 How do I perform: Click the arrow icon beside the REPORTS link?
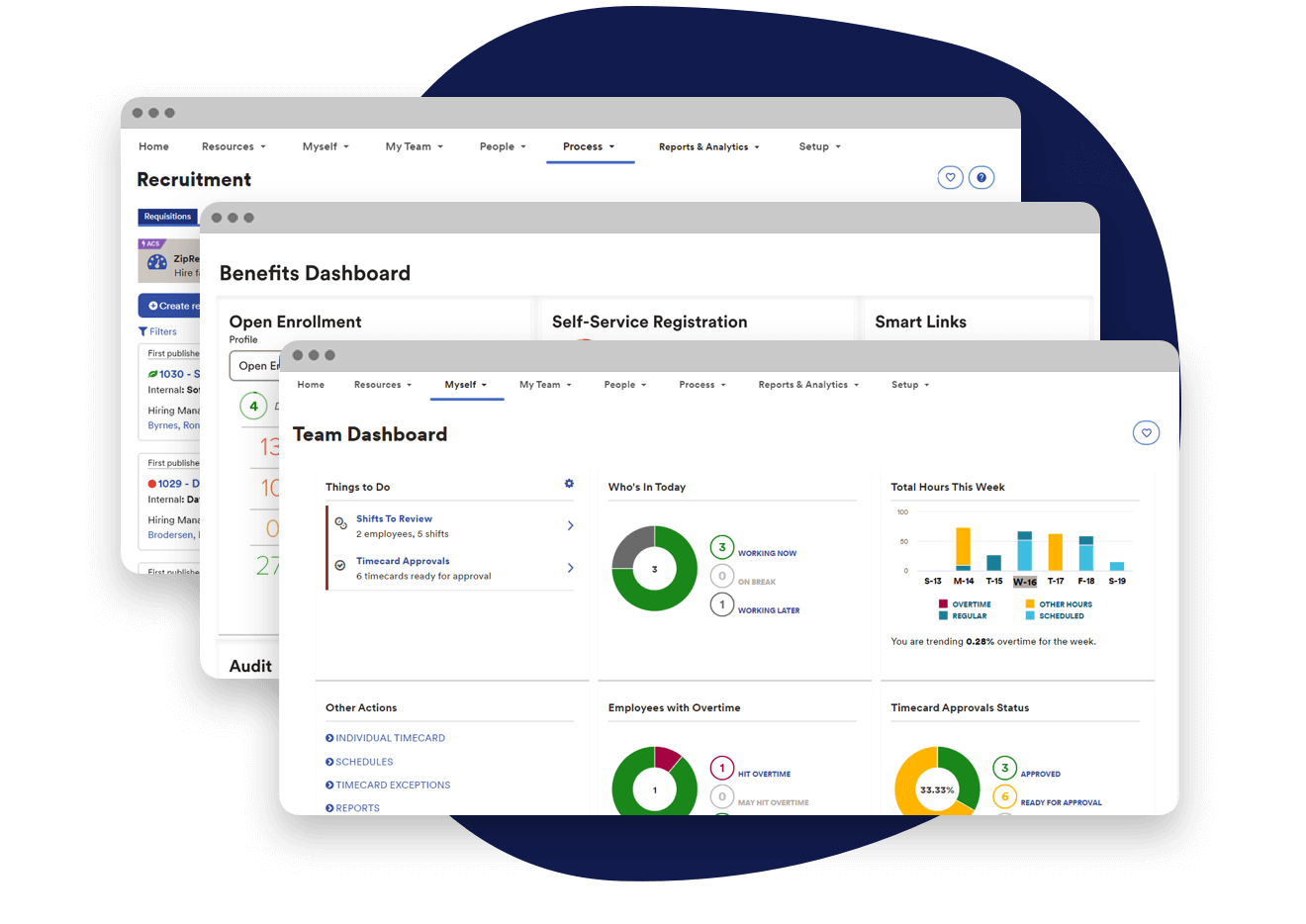click(328, 807)
